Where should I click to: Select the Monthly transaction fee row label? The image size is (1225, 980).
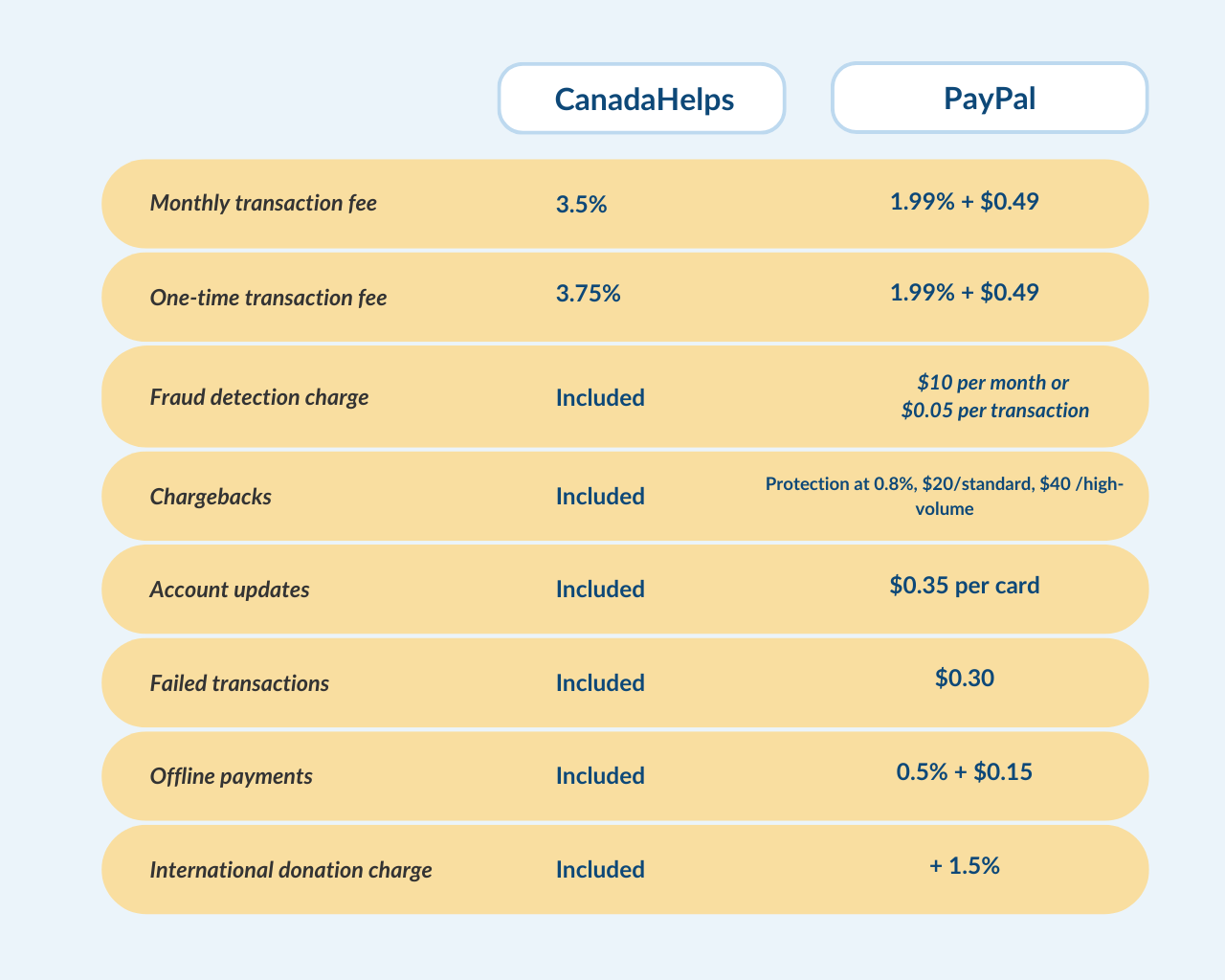pos(263,204)
